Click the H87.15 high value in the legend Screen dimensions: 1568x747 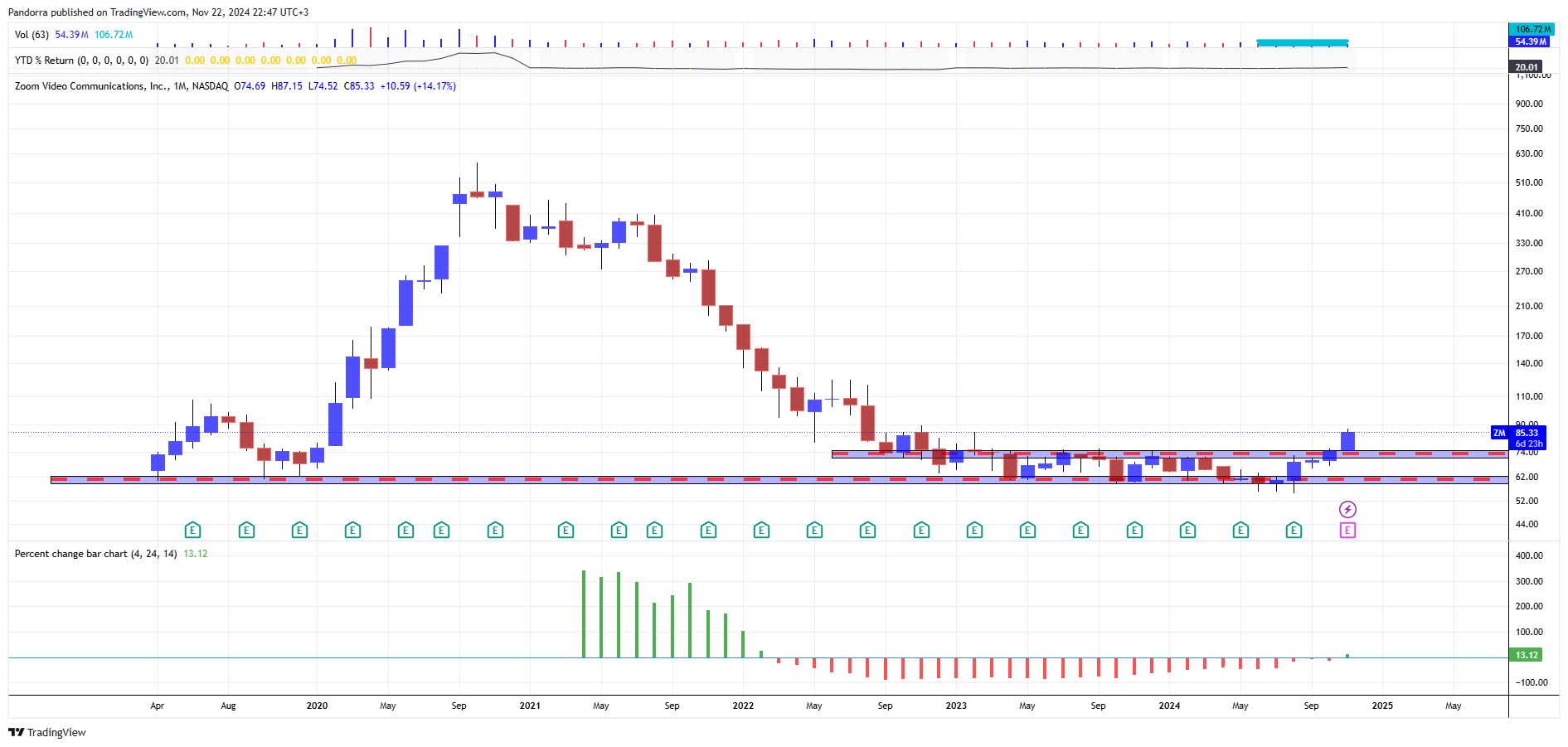click(287, 86)
